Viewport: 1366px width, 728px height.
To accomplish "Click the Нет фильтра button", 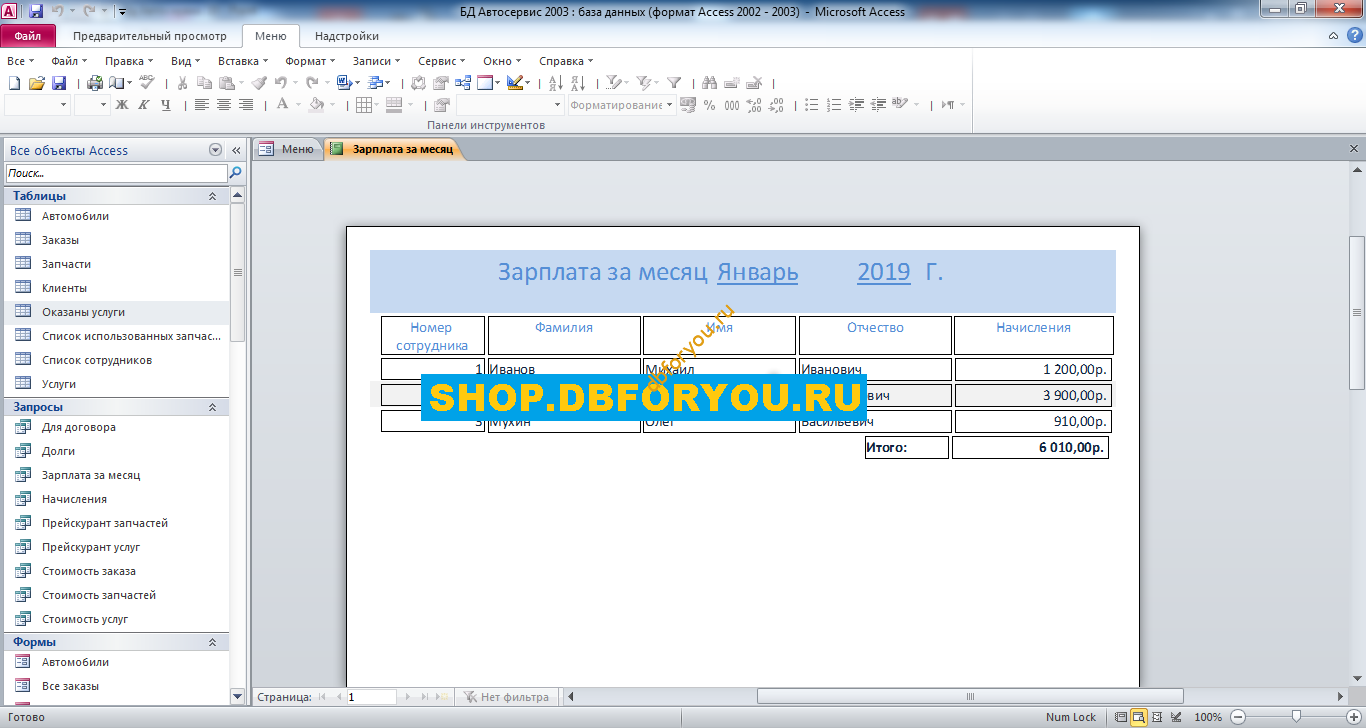I will pyautogui.click(x=506, y=697).
